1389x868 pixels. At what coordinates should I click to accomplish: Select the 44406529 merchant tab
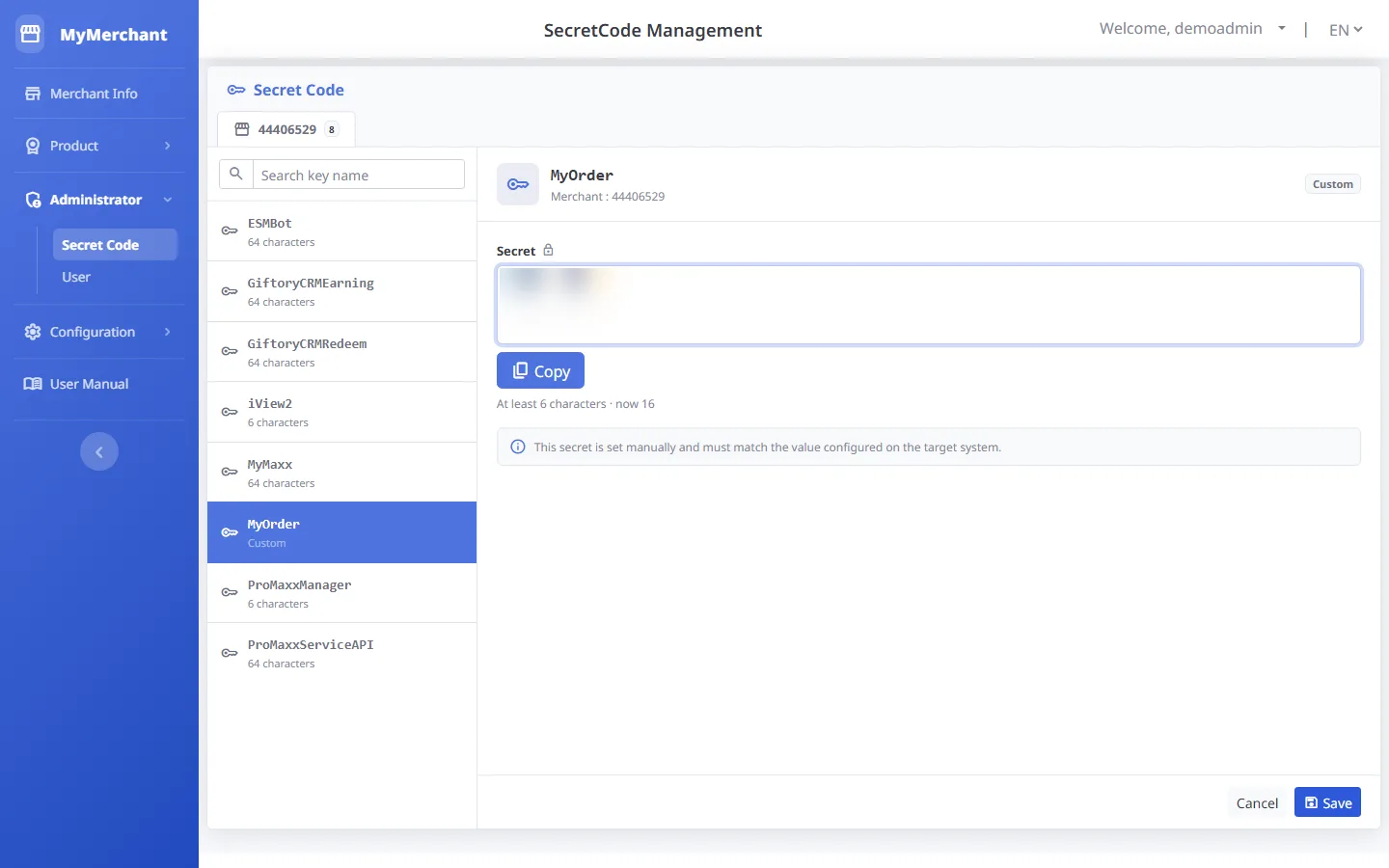pos(286,129)
